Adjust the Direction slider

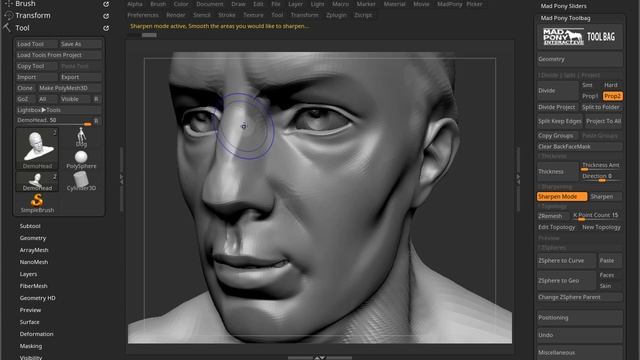(601, 177)
